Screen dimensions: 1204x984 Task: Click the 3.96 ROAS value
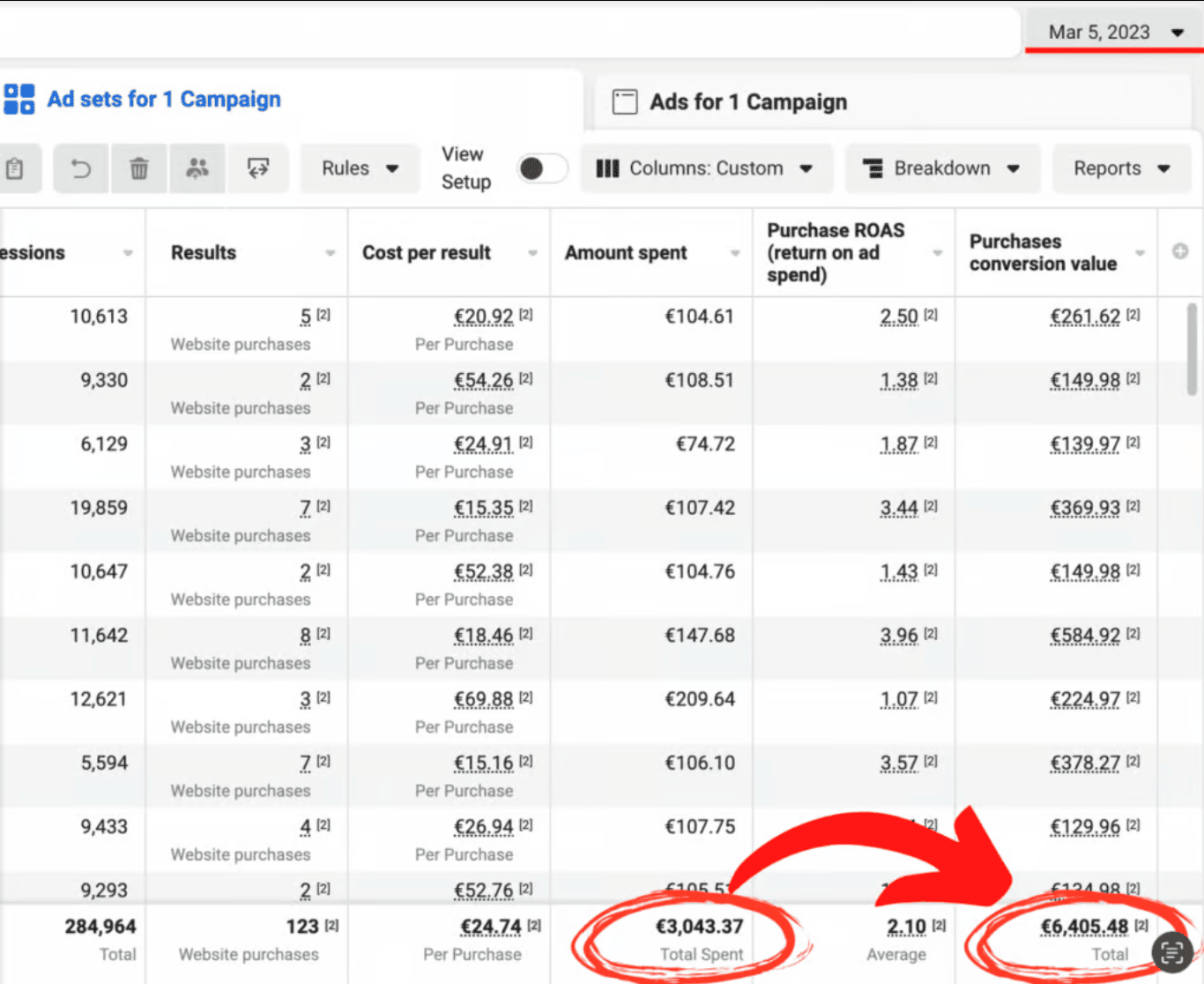(x=899, y=636)
